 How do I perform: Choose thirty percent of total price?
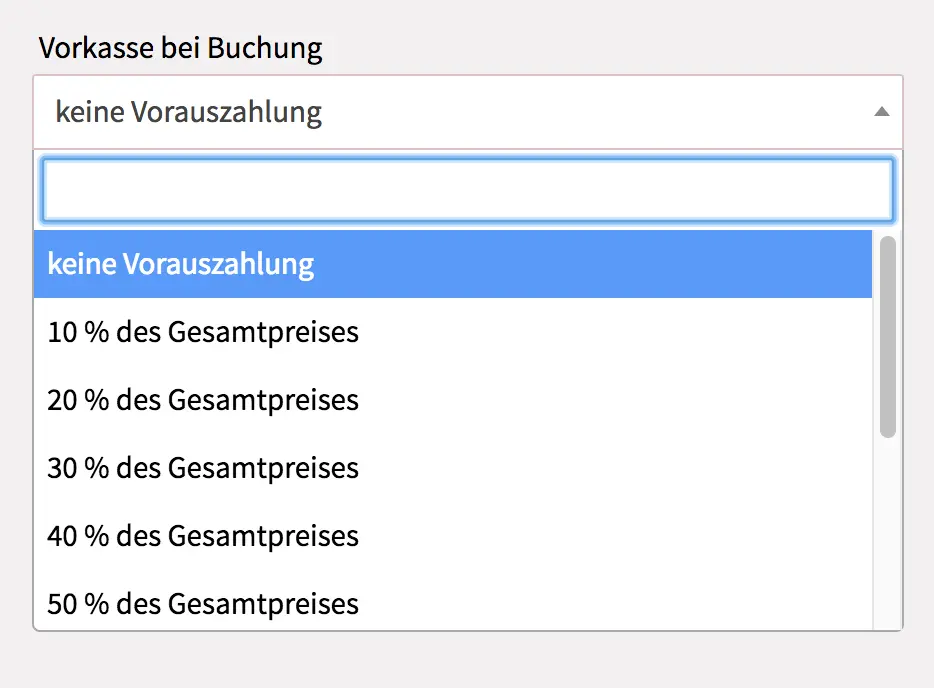203,468
